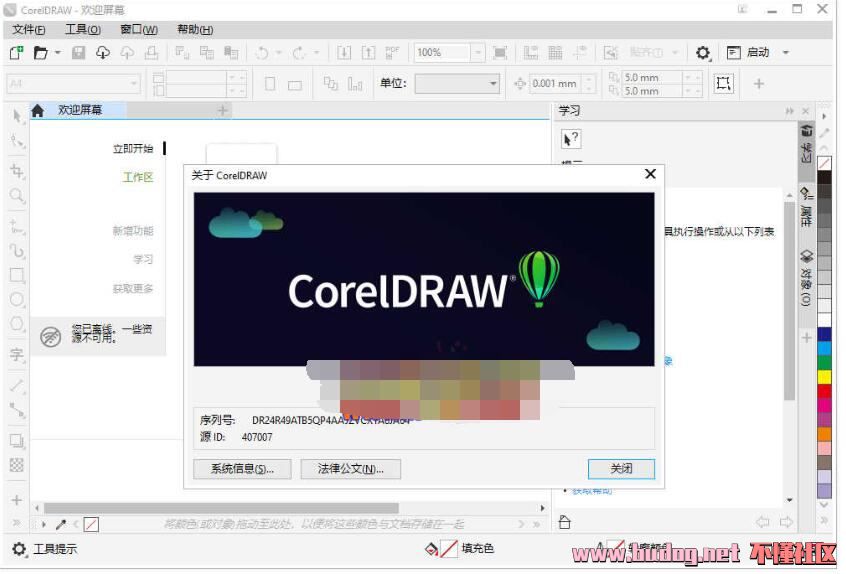Select the Text tool
Image resolution: width=846 pixels, height=574 pixels.
(x=17, y=354)
